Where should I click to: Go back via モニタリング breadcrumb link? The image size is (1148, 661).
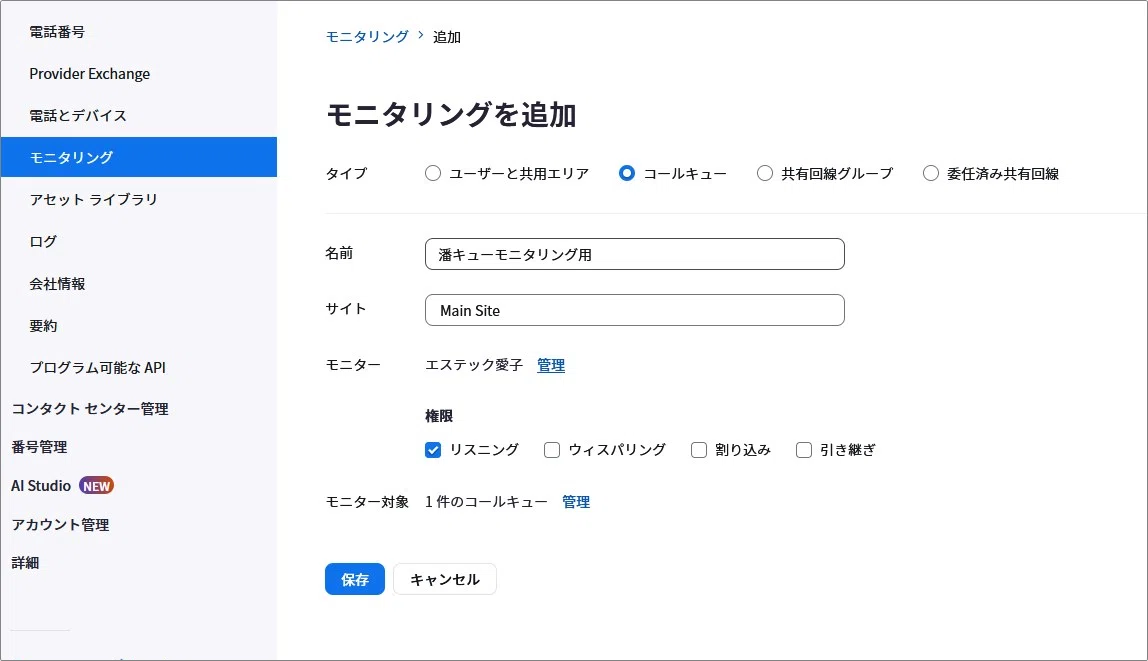(x=367, y=37)
